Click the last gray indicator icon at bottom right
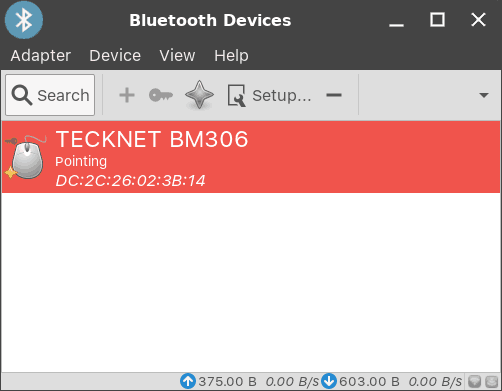 [x=491, y=381]
